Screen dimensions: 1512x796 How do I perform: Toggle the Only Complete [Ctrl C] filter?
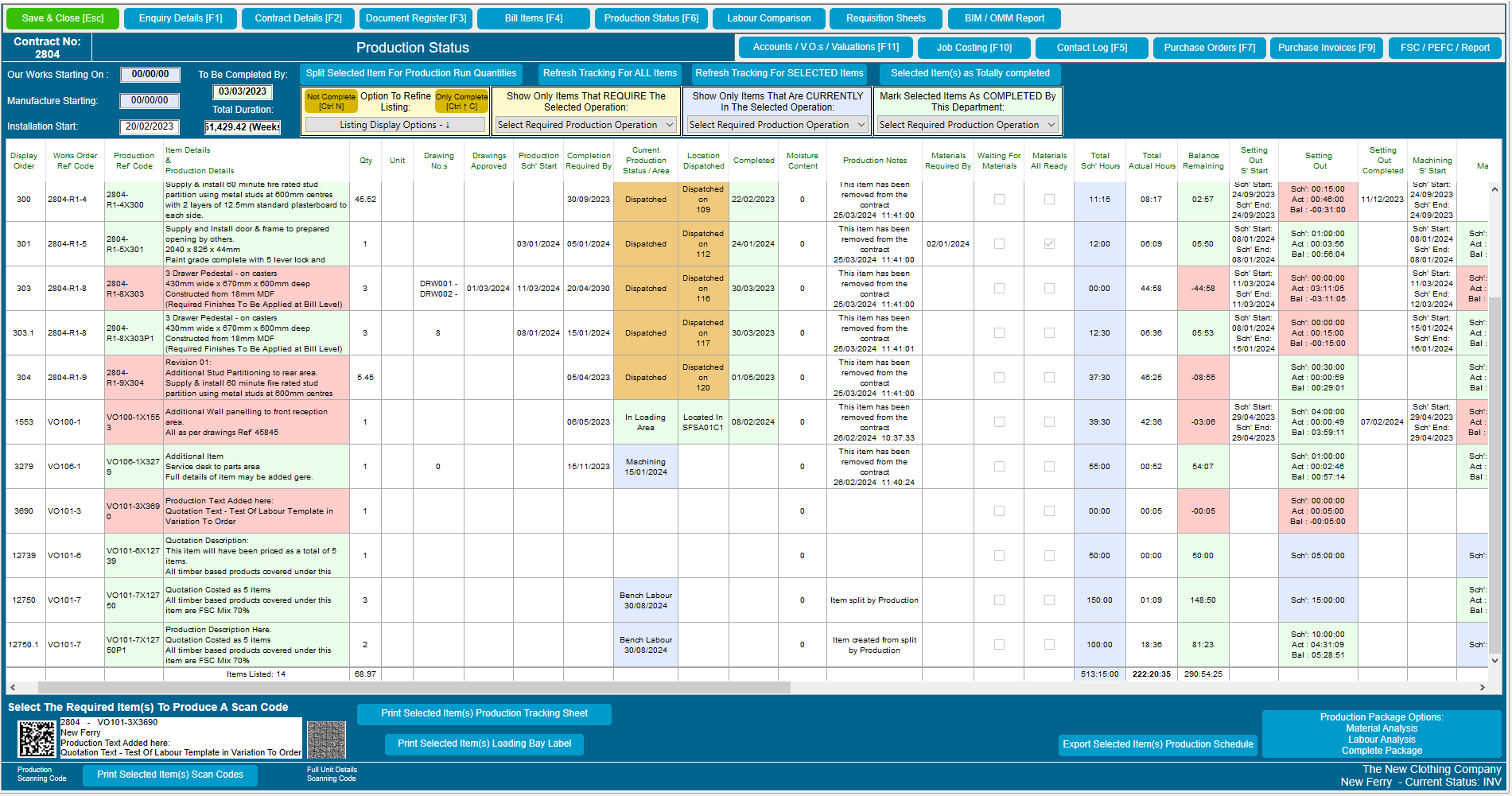pos(461,101)
